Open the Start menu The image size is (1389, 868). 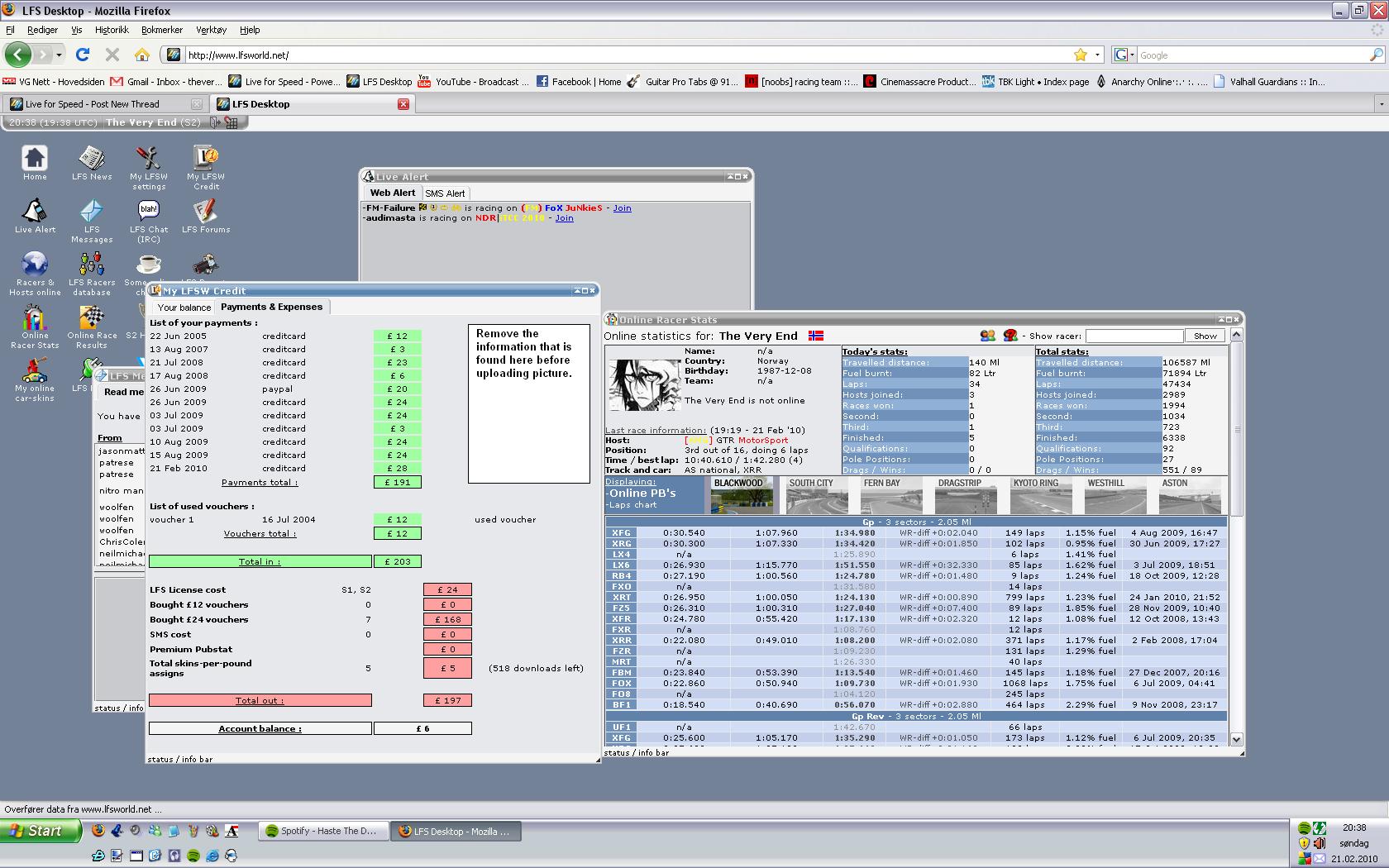point(41,831)
